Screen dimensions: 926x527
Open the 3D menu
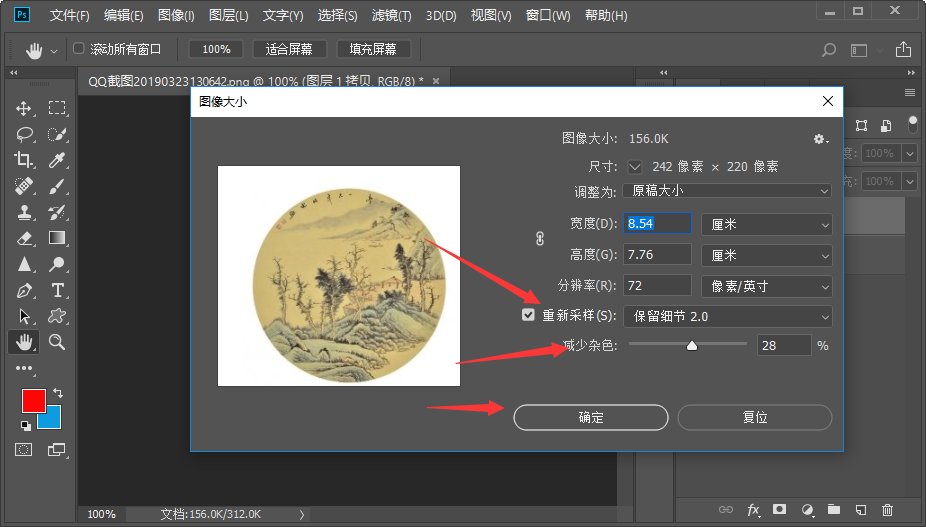pos(441,15)
